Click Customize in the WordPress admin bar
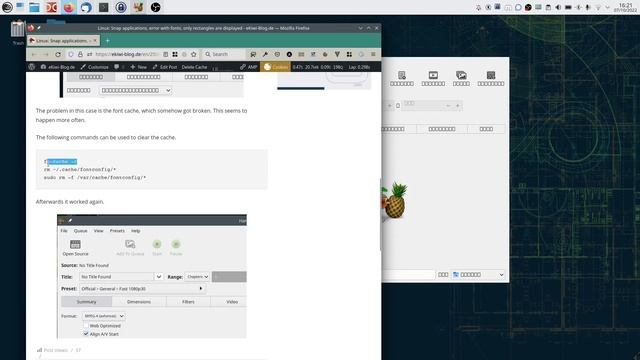Viewport: 640px width, 360px height. pyautogui.click(x=94, y=67)
